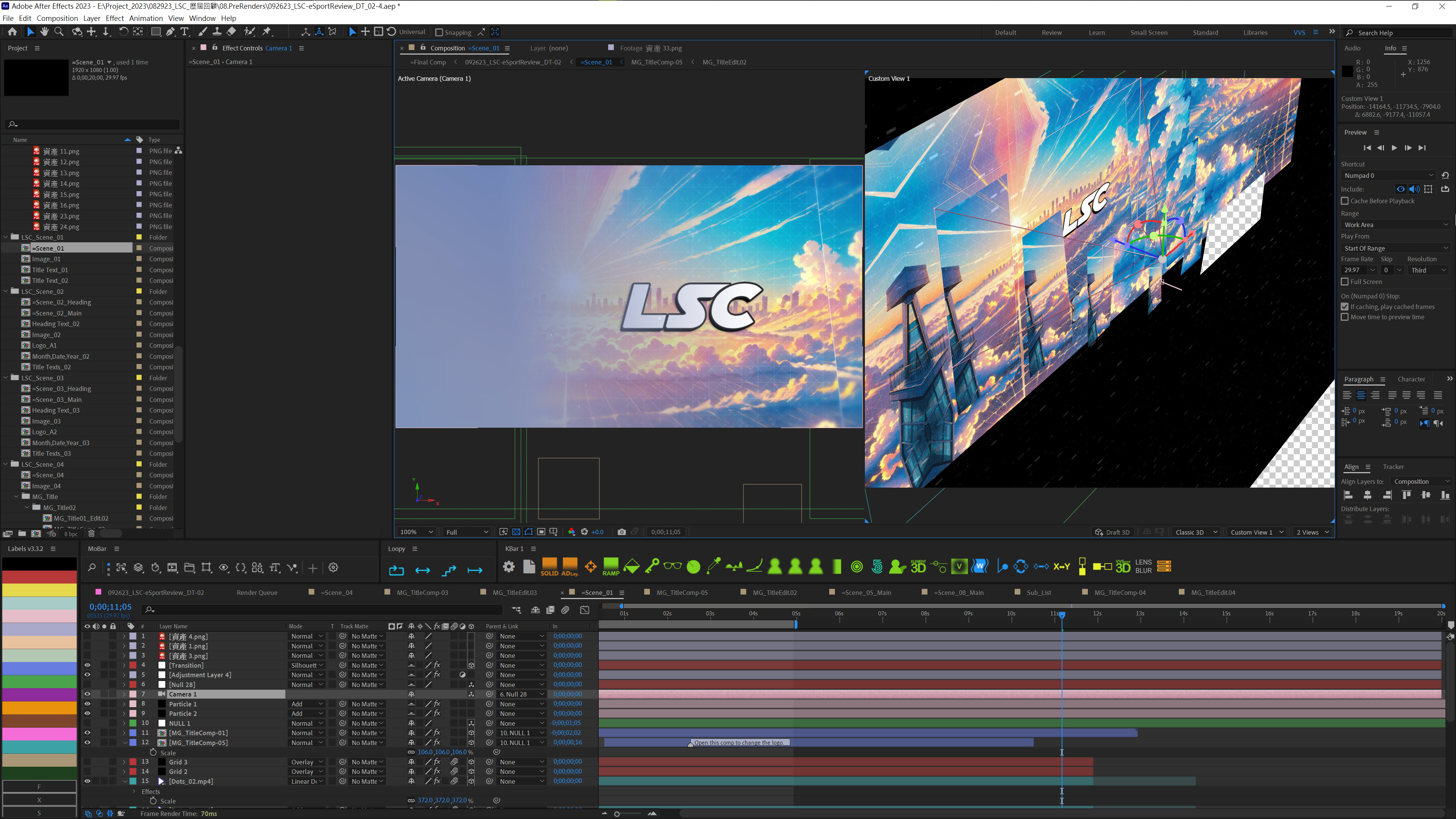
Task: Take snapshot with camera icon
Action: point(622,532)
